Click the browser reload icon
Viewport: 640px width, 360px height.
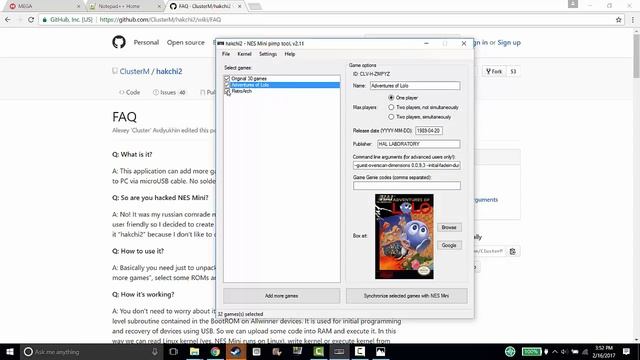click(31, 20)
